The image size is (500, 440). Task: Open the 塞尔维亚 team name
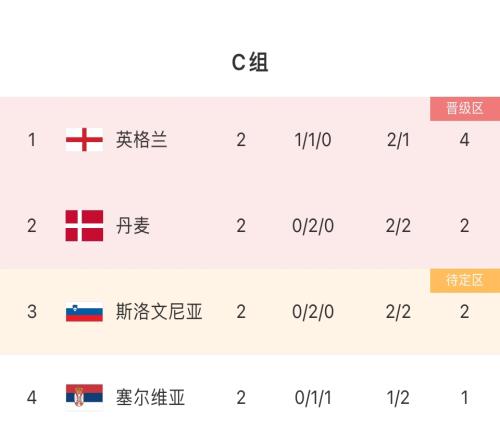(x=150, y=397)
